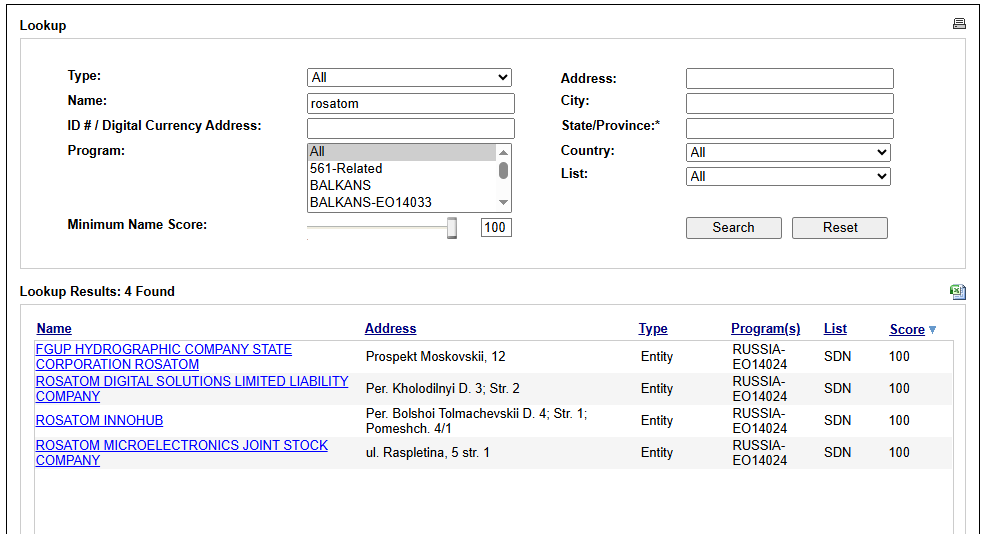Select BALKANS-EO14033 in the Program list

402,202
